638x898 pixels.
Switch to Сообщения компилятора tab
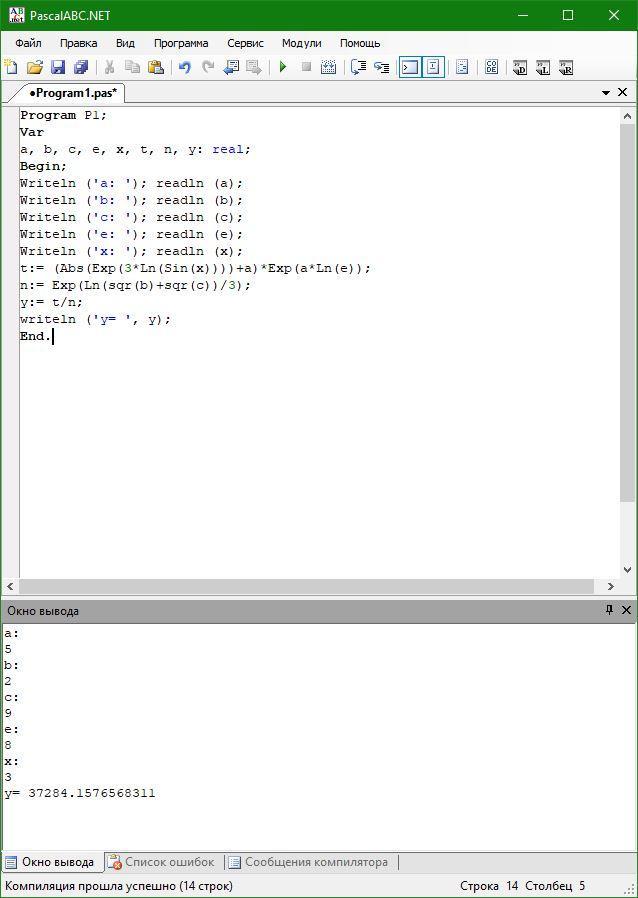[x=309, y=862]
